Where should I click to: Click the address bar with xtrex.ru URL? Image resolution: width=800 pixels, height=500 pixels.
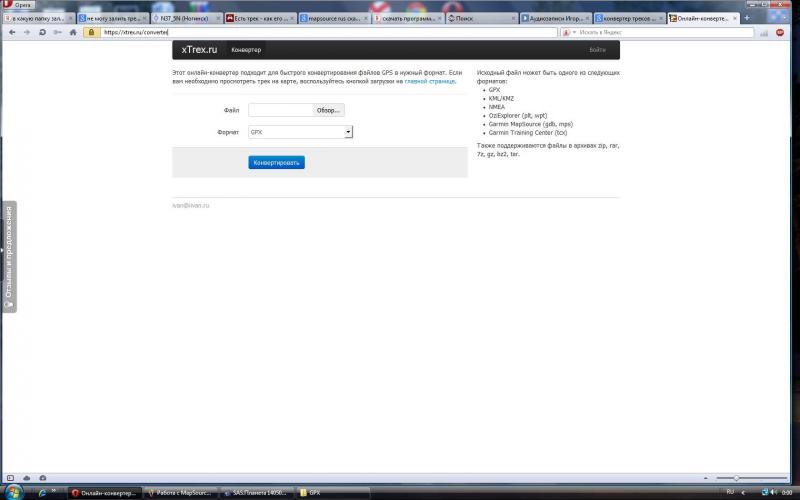tap(329, 32)
